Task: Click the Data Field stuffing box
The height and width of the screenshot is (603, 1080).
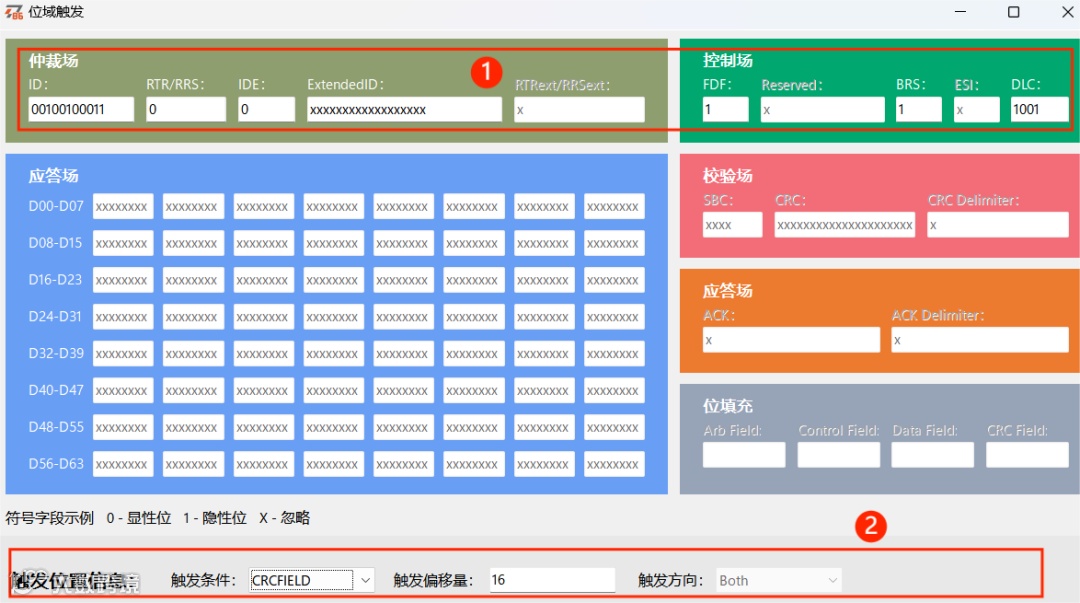Action: click(x=933, y=455)
